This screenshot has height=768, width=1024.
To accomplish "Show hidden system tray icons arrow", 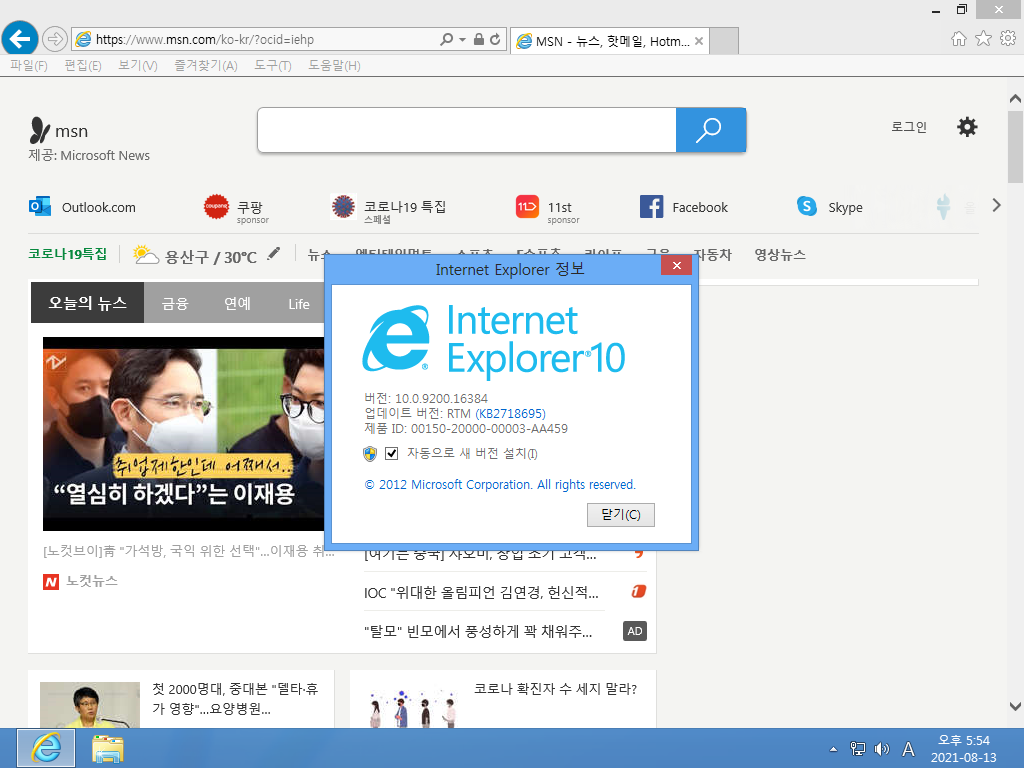I will coord(833,749).
